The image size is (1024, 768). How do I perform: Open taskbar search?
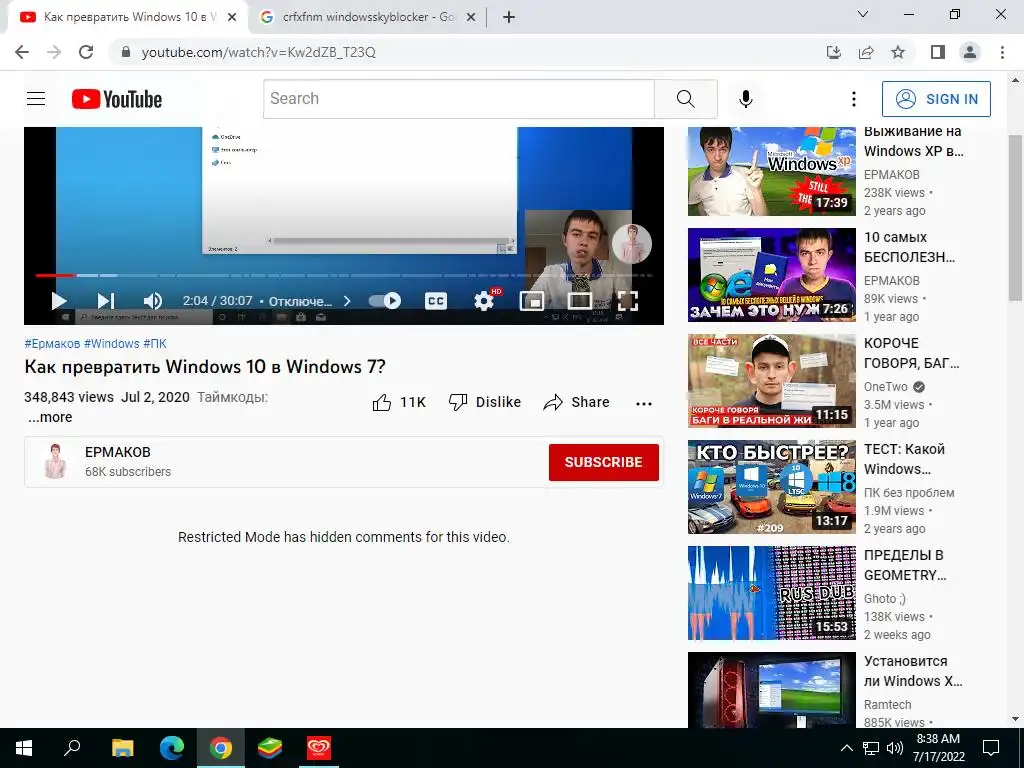[72, 748]
